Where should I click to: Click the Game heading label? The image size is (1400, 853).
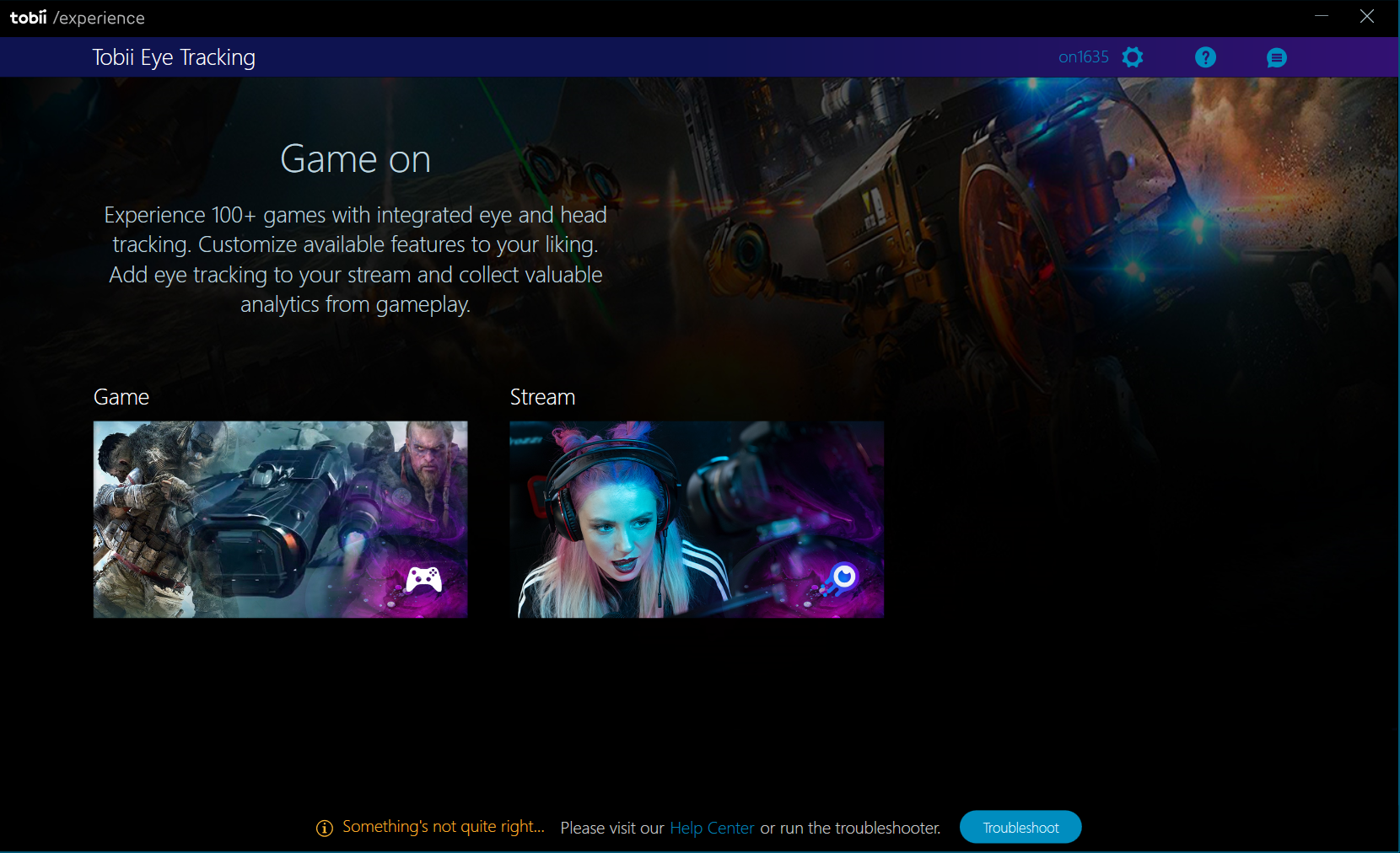click(x=121, y=397)
